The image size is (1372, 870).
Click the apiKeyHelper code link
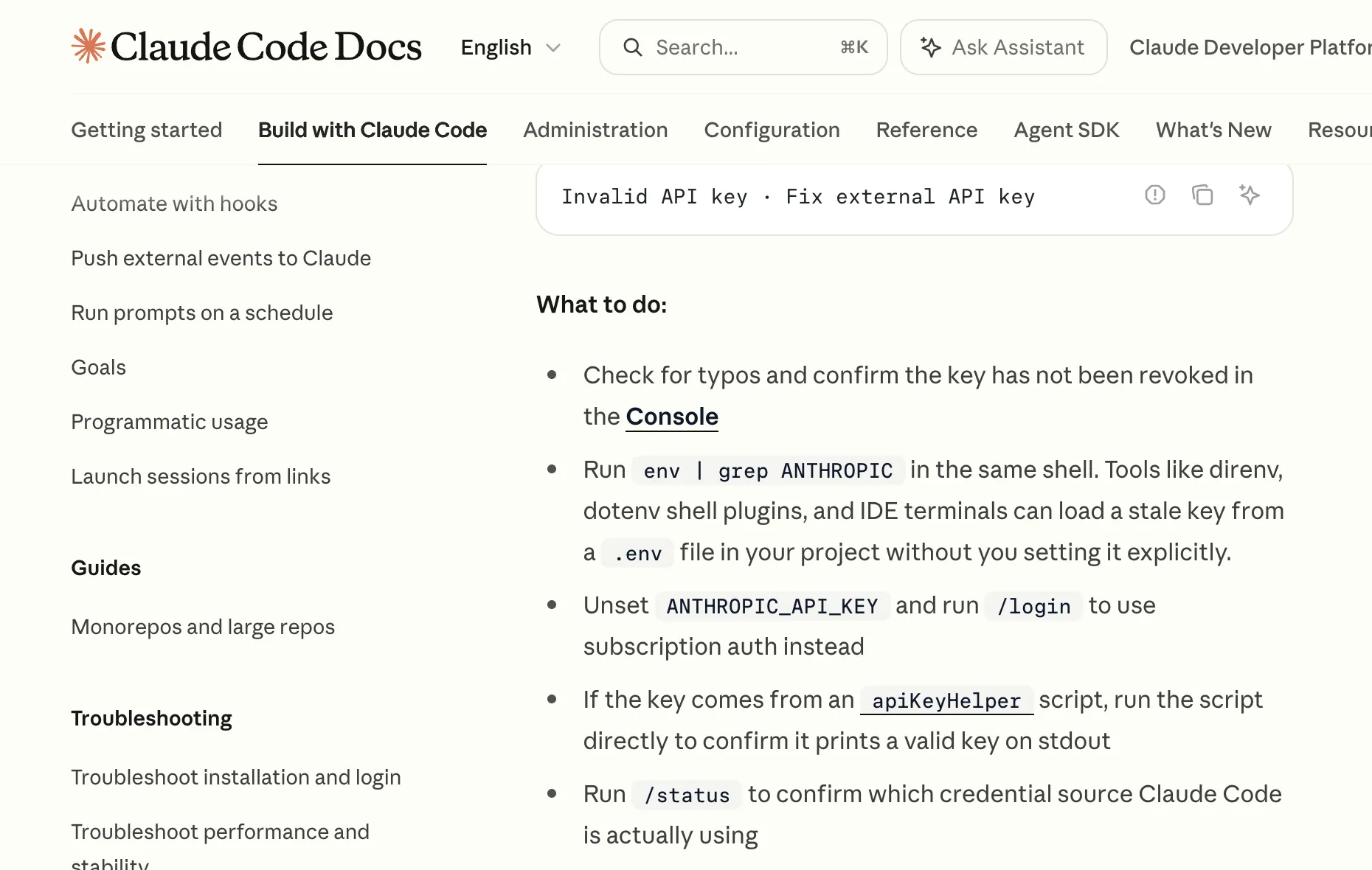(x=946, y=700)
